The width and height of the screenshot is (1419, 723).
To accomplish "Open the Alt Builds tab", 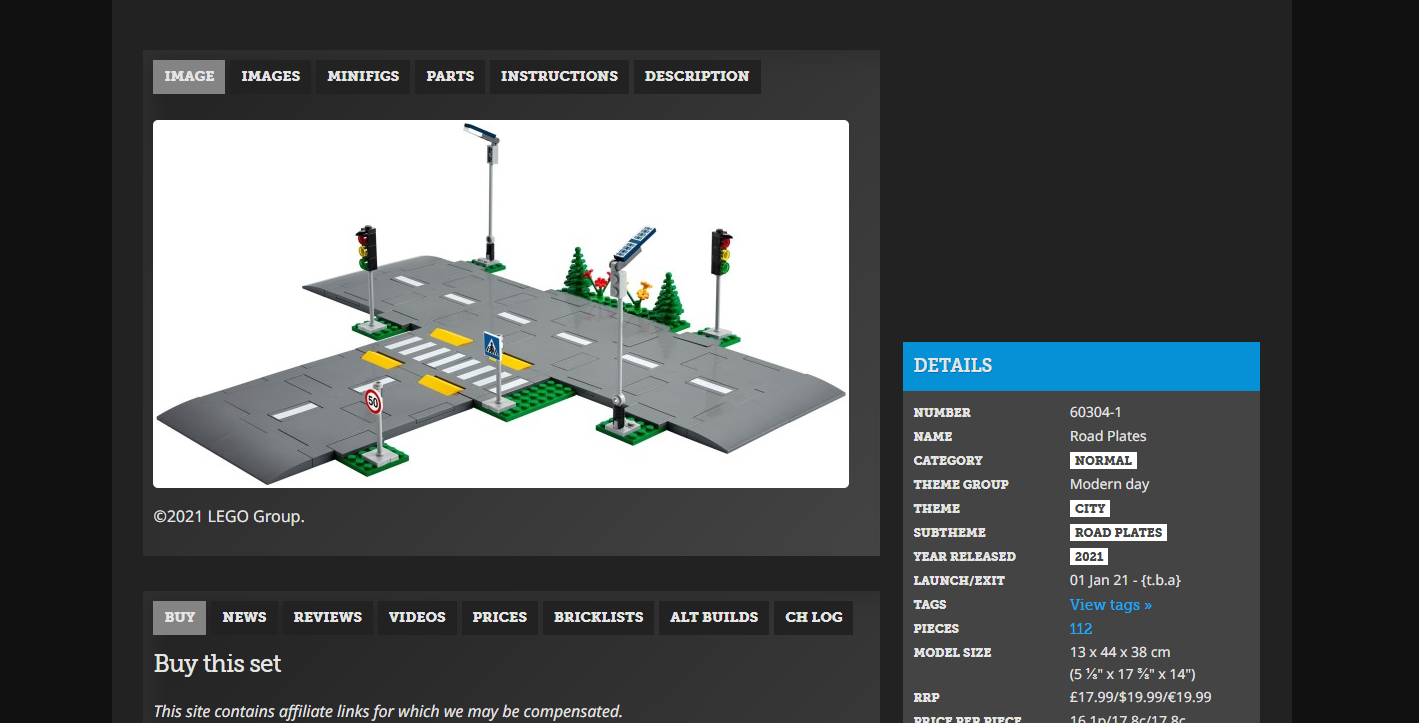I will pyautogui.click(x=713, y=618).
